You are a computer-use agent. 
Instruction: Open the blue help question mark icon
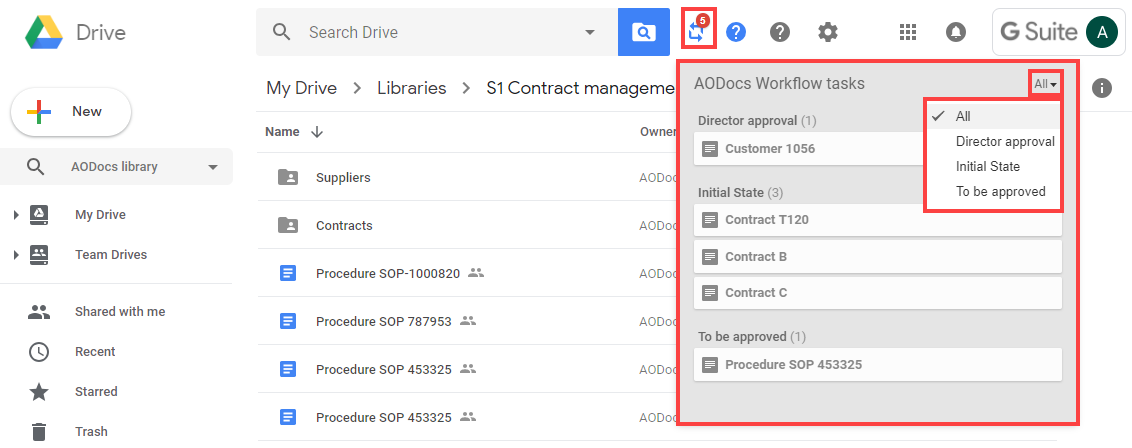pyautogui.click(x=736, y=32)
